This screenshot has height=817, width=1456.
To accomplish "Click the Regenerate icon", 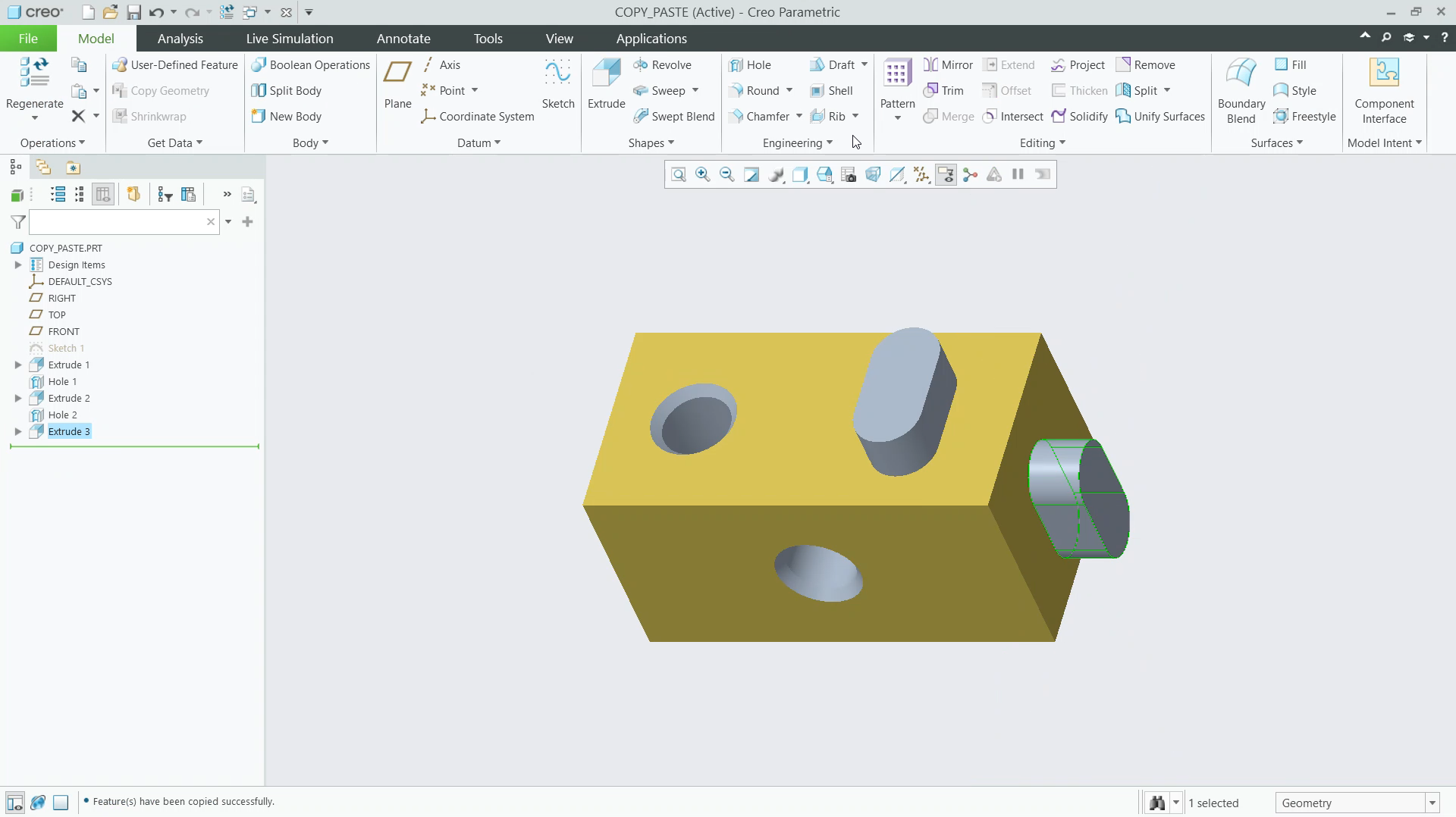I will 34,74.
